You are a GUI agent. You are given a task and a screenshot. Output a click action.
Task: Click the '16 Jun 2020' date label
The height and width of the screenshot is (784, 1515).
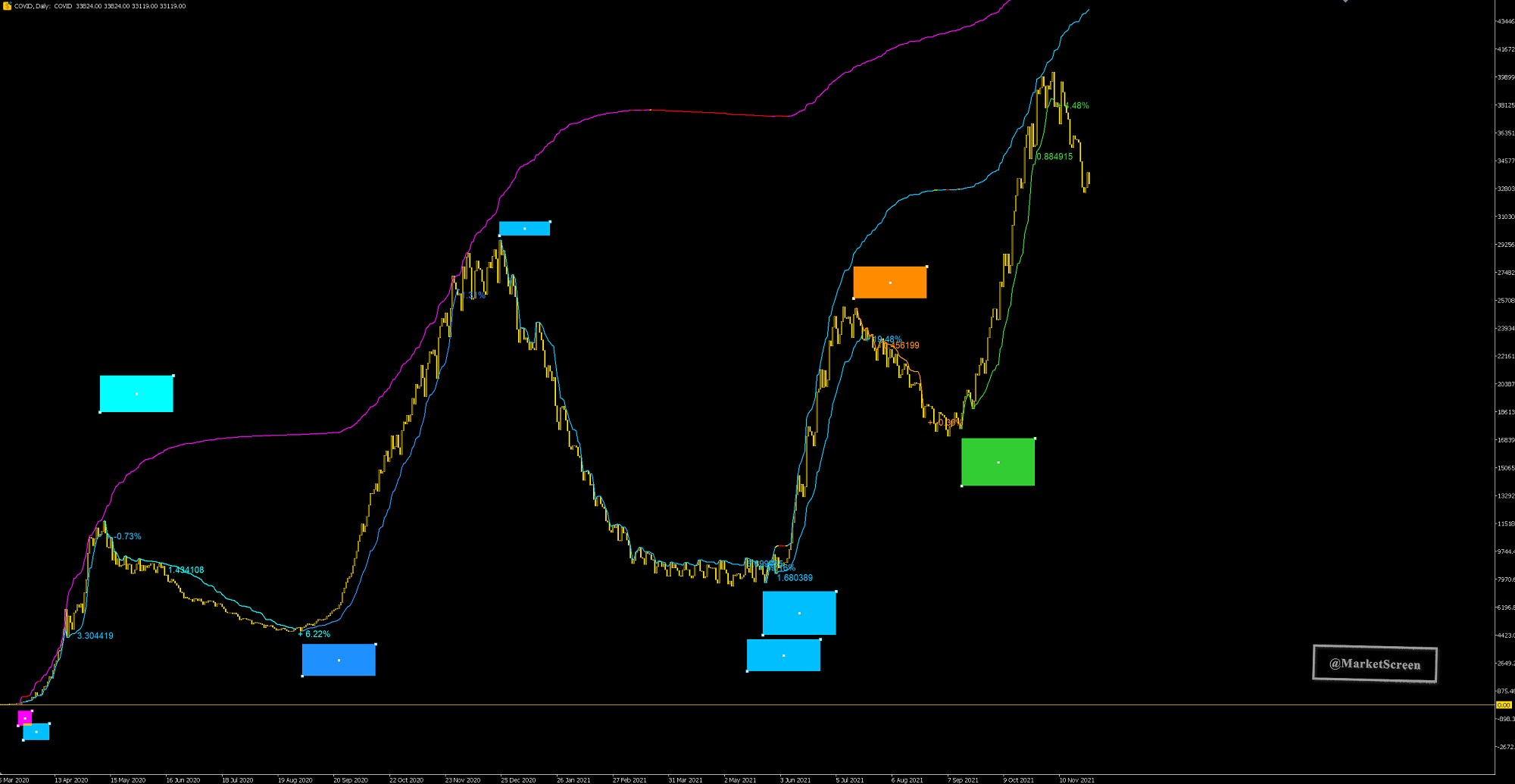tap(183, 780)
